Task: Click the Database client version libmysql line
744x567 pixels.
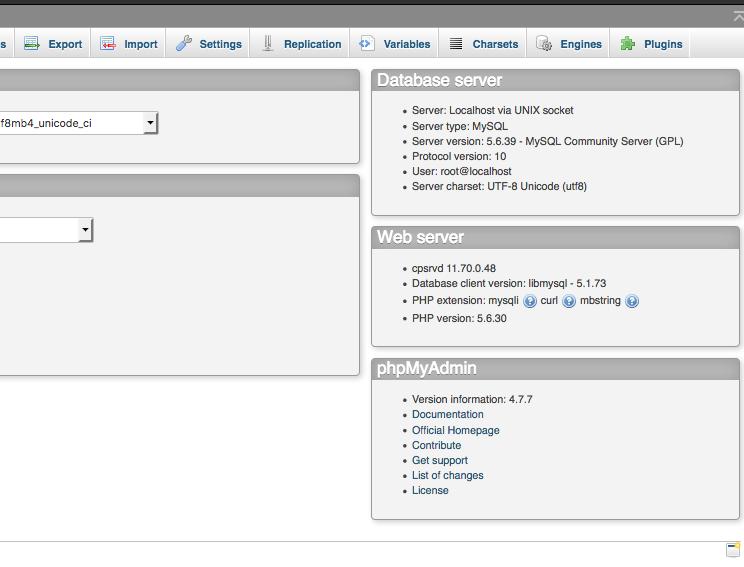Action: coord(509,283)
